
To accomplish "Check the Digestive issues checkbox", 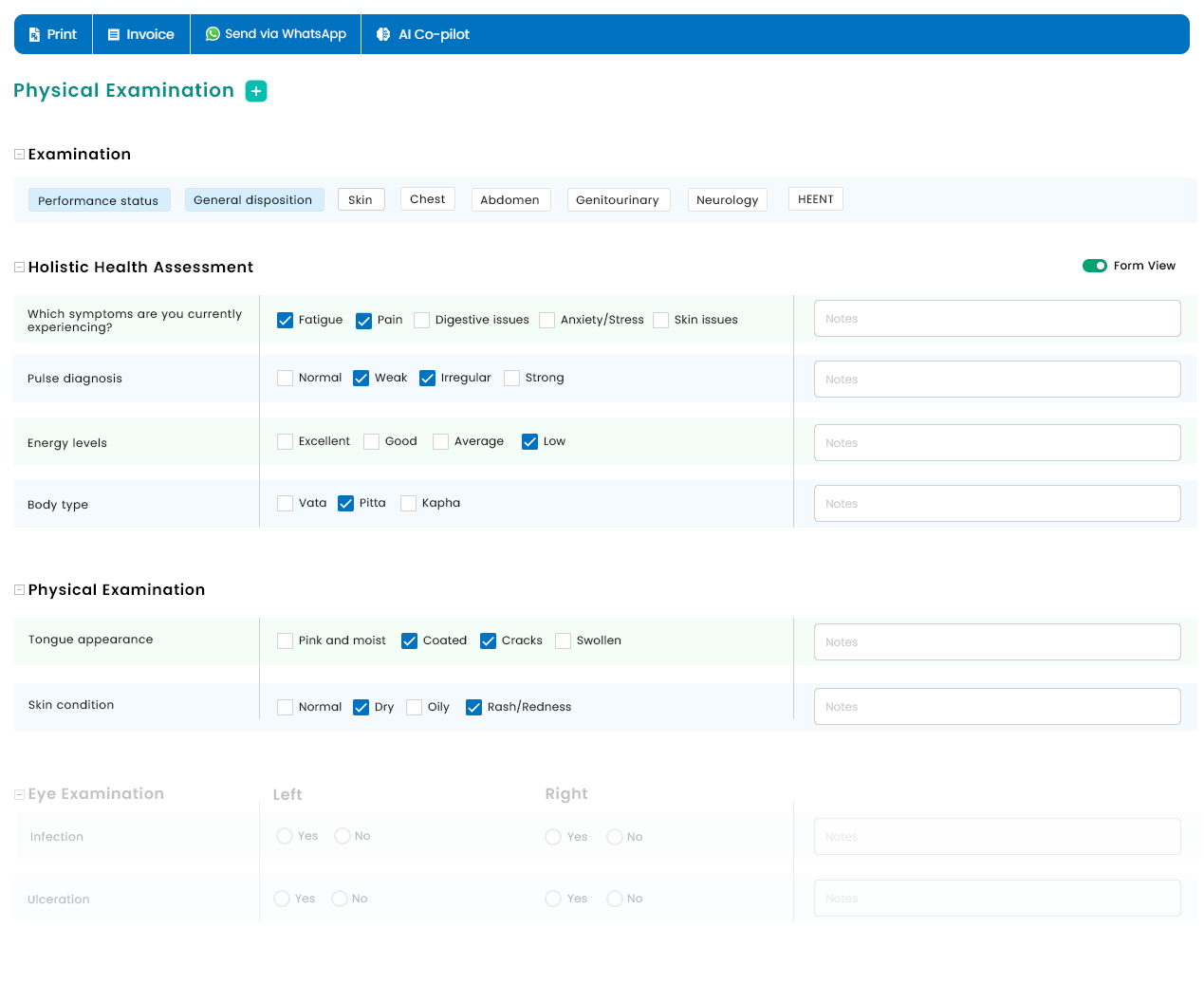I will [421, 321].
